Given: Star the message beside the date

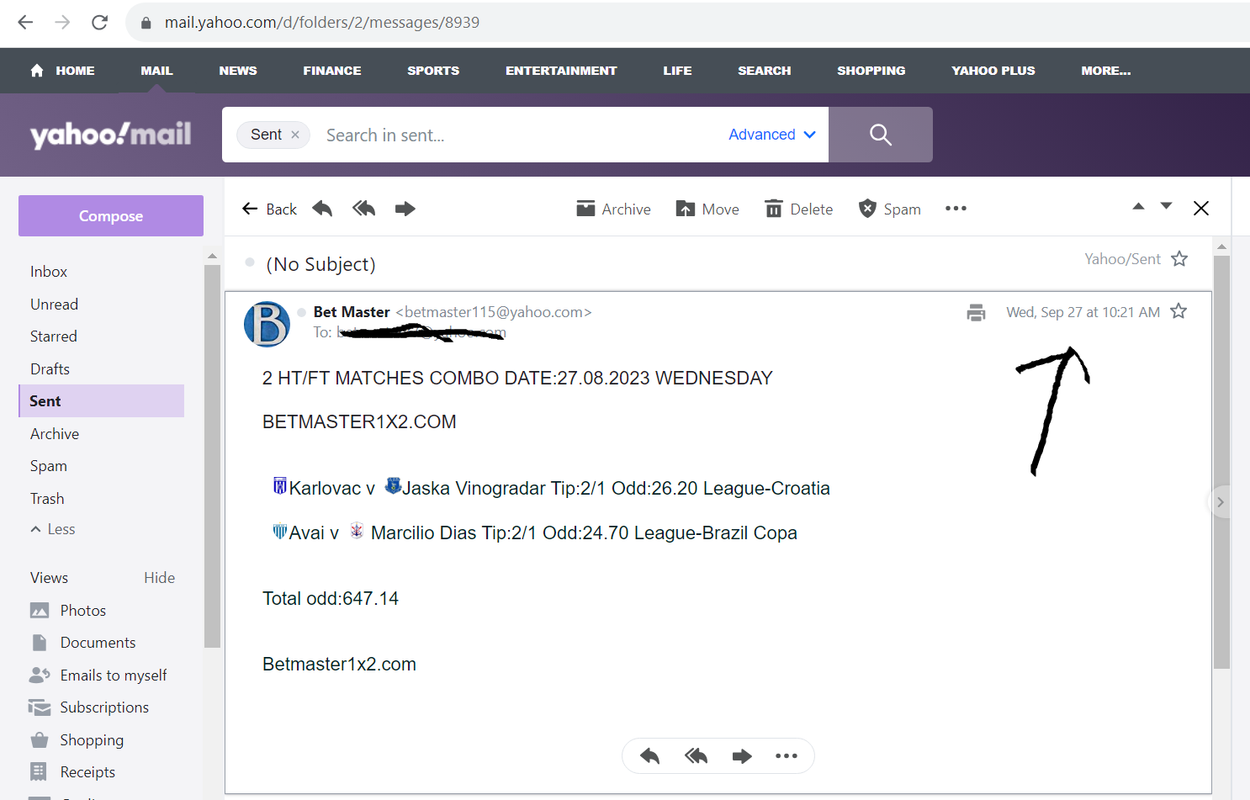Looking at the screenshot, I should (x=1178, y=311).
